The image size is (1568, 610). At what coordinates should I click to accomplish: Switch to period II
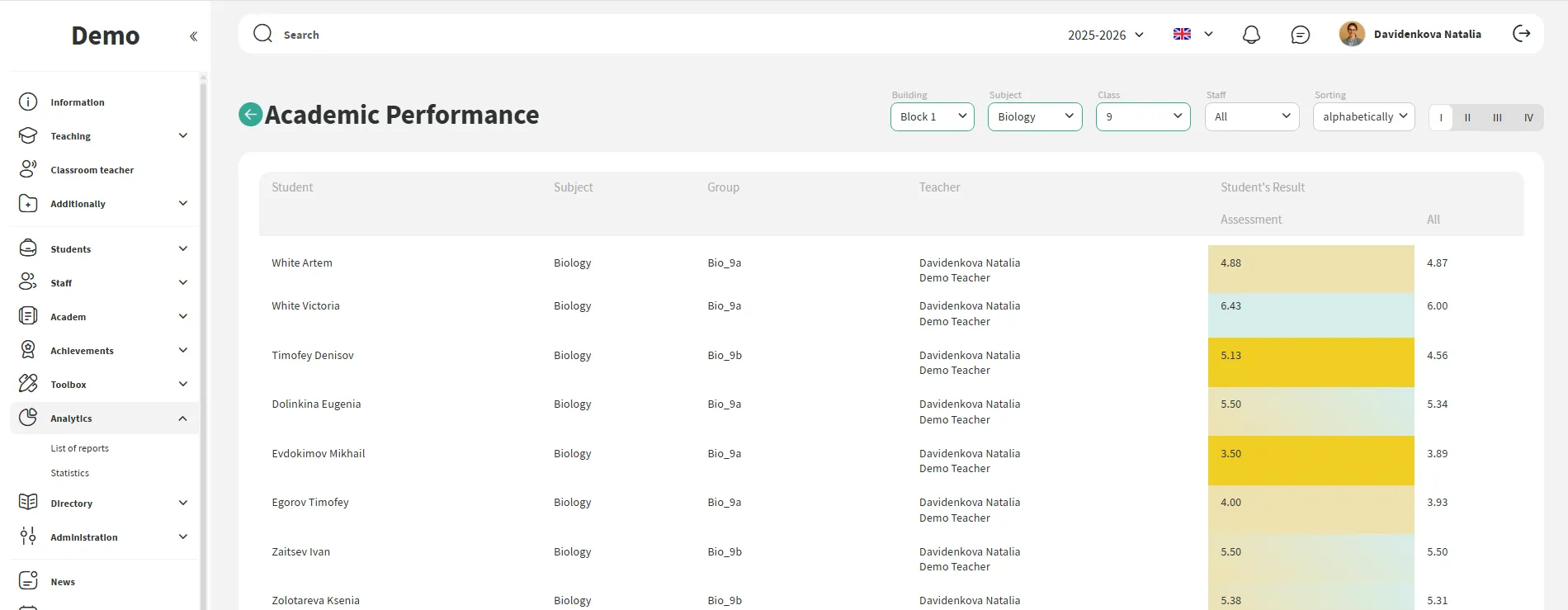[x=1467, y=117]
